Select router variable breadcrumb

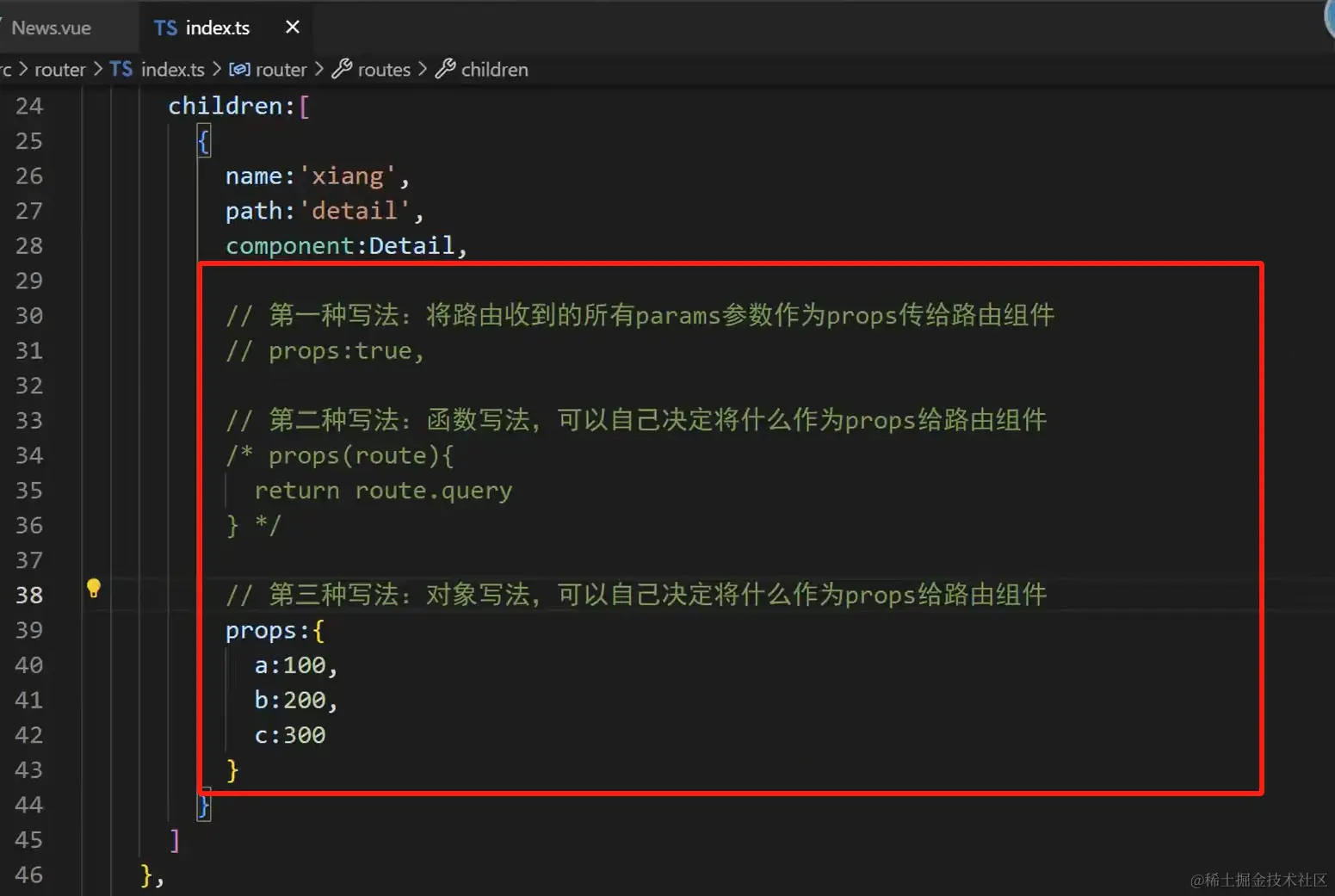point(281,70)
